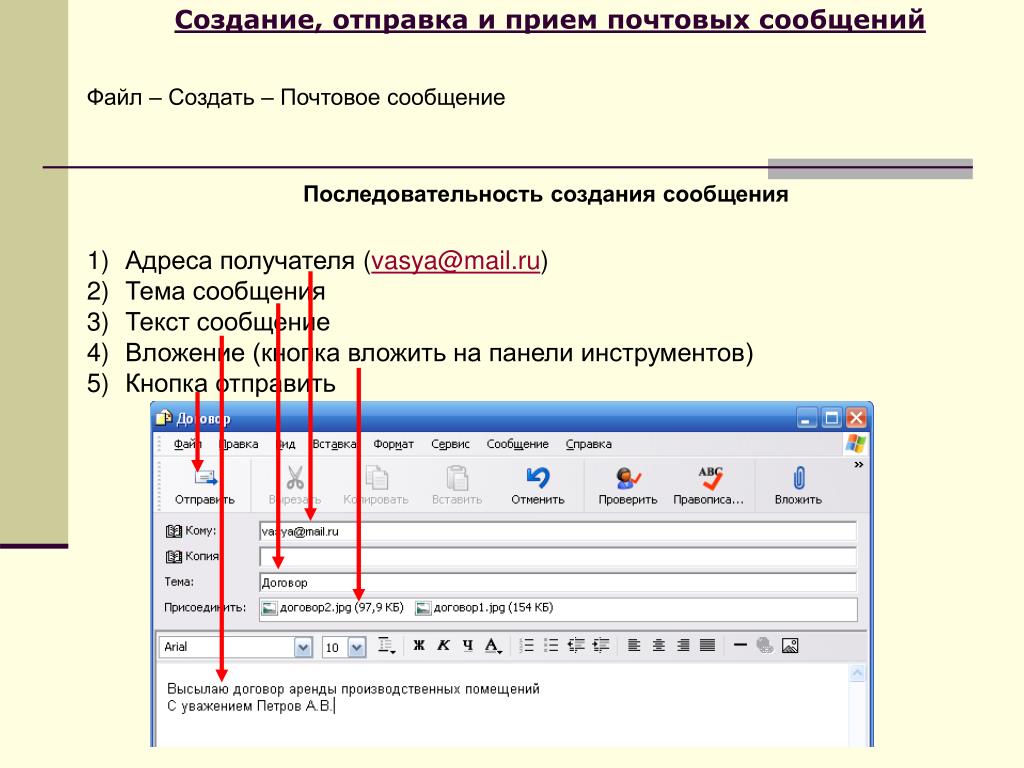Open the font size 10 dropdown
The width and height of the screenshot is (1024, 768).
pyautogui.click(x=357, y=647)
